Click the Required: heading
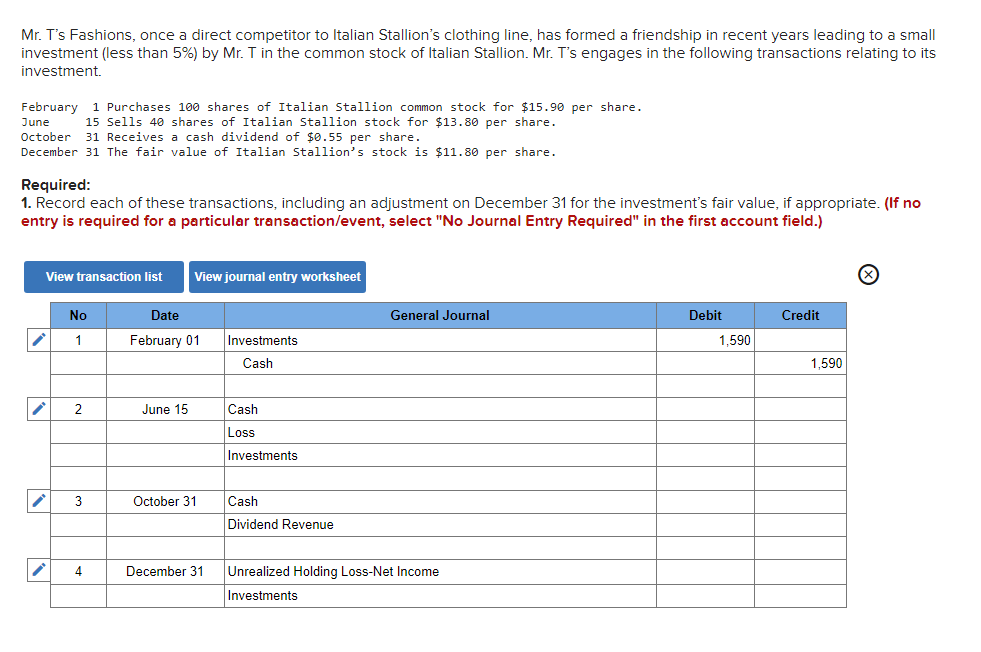Viewport: 981px width, 652px height. pyautogui.click(x=56, y=185)
